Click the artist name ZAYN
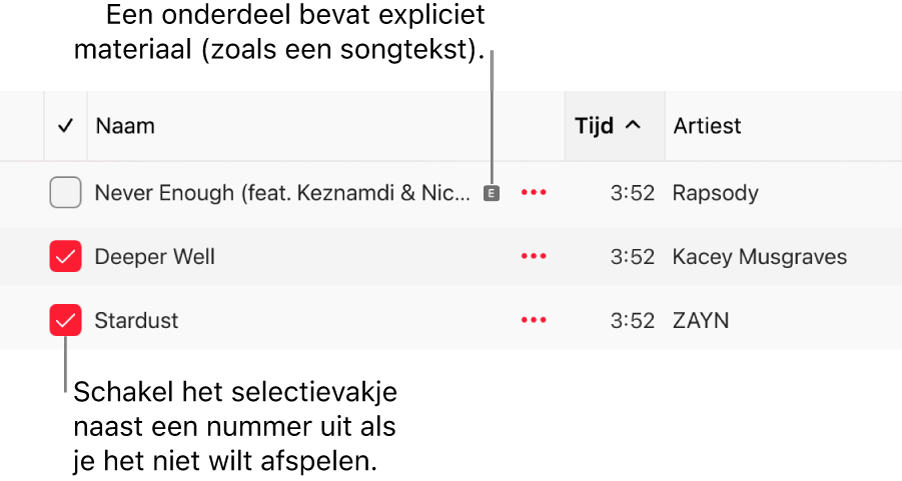The width and height of the screenshot is (902, 481). (700, 321)
